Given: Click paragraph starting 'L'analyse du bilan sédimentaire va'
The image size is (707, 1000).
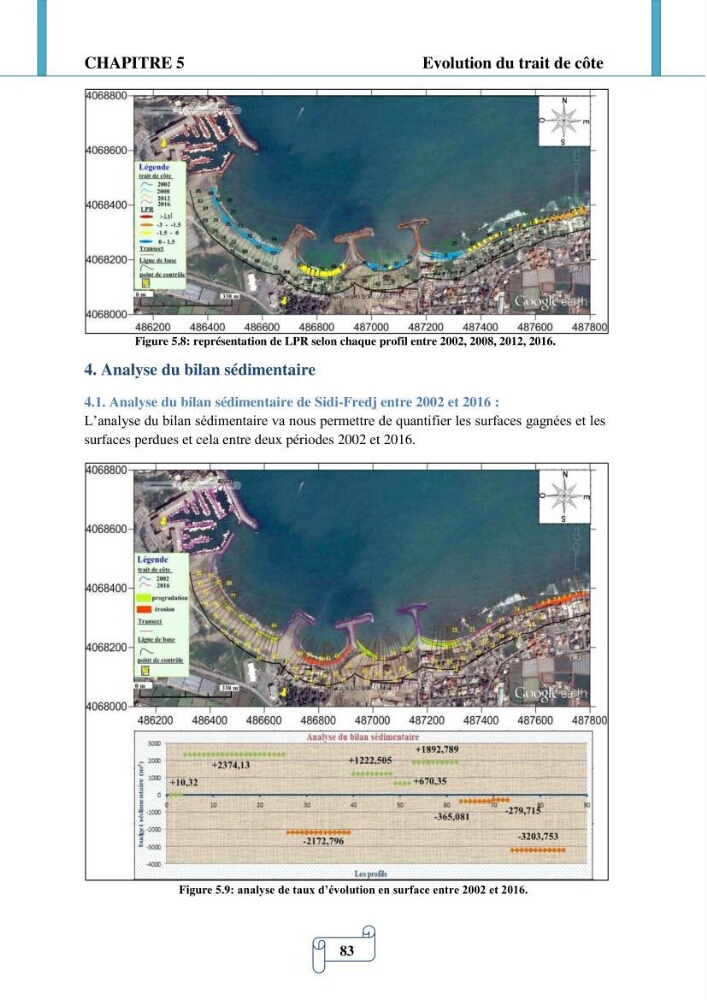Looking at the screenshot, I should (345, 430).
